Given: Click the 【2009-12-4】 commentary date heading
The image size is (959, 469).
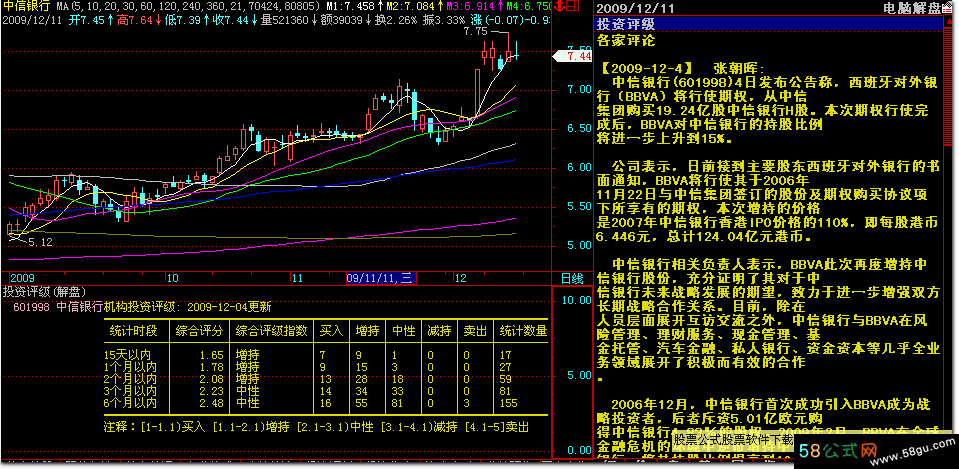Looking at the screenshot, I should (646, 67).
